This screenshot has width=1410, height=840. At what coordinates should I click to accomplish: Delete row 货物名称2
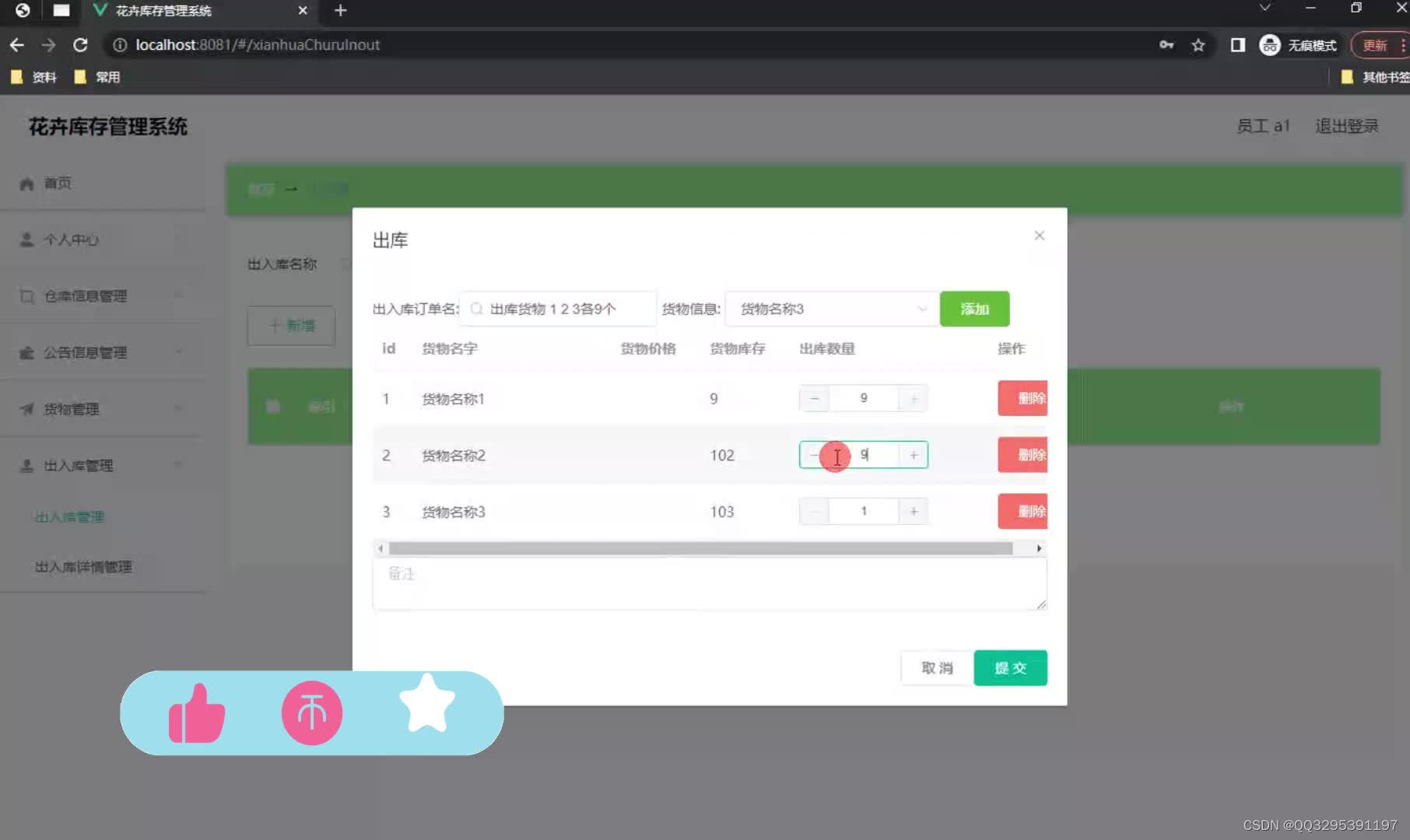click(x=1022, y=455)
